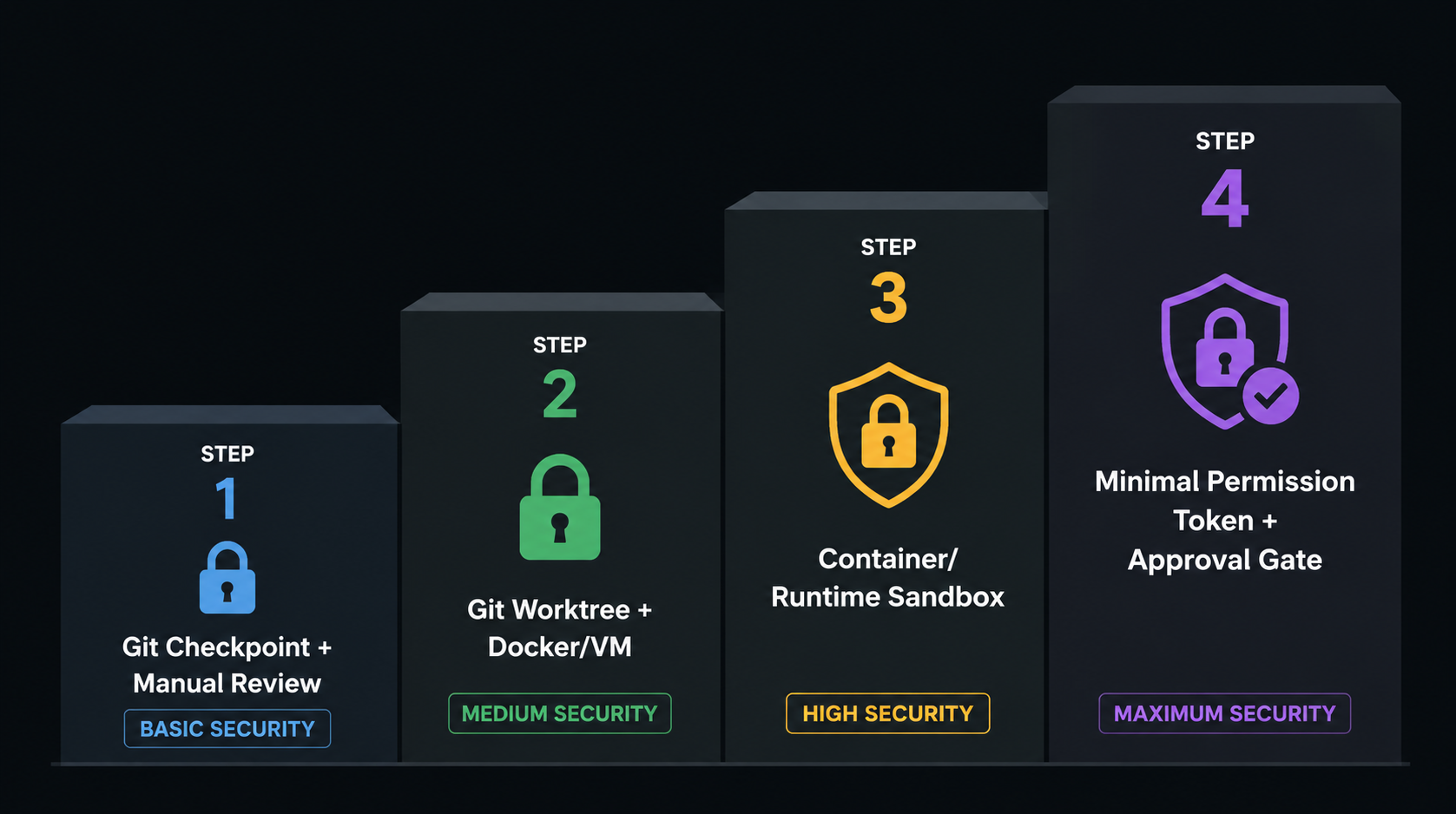Click the STEP label above number 4
Screen dimensions: 1456x814
pyautogui.click(x=1225, y=141)
